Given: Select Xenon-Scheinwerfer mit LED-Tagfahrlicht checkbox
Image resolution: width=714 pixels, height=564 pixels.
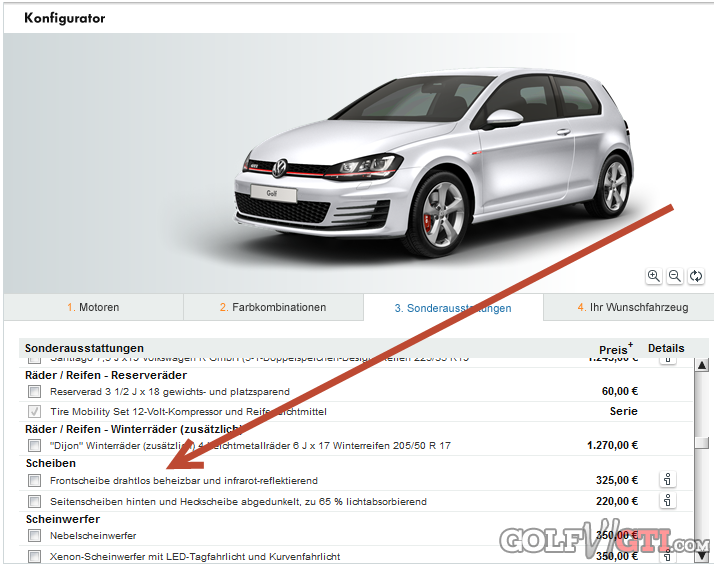Looking at the screenshot, I should [x=34, y=556].
